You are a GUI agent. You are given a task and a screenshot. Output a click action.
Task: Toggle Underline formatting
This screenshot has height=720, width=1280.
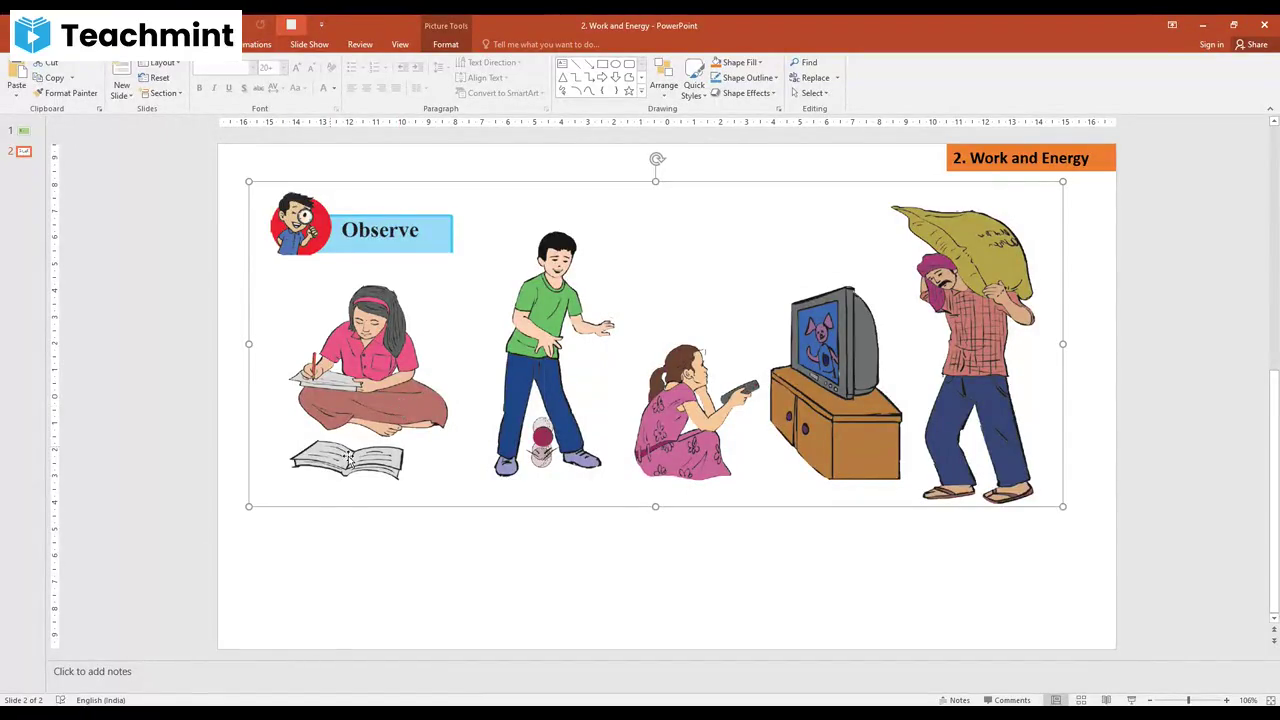pos(229,88)
